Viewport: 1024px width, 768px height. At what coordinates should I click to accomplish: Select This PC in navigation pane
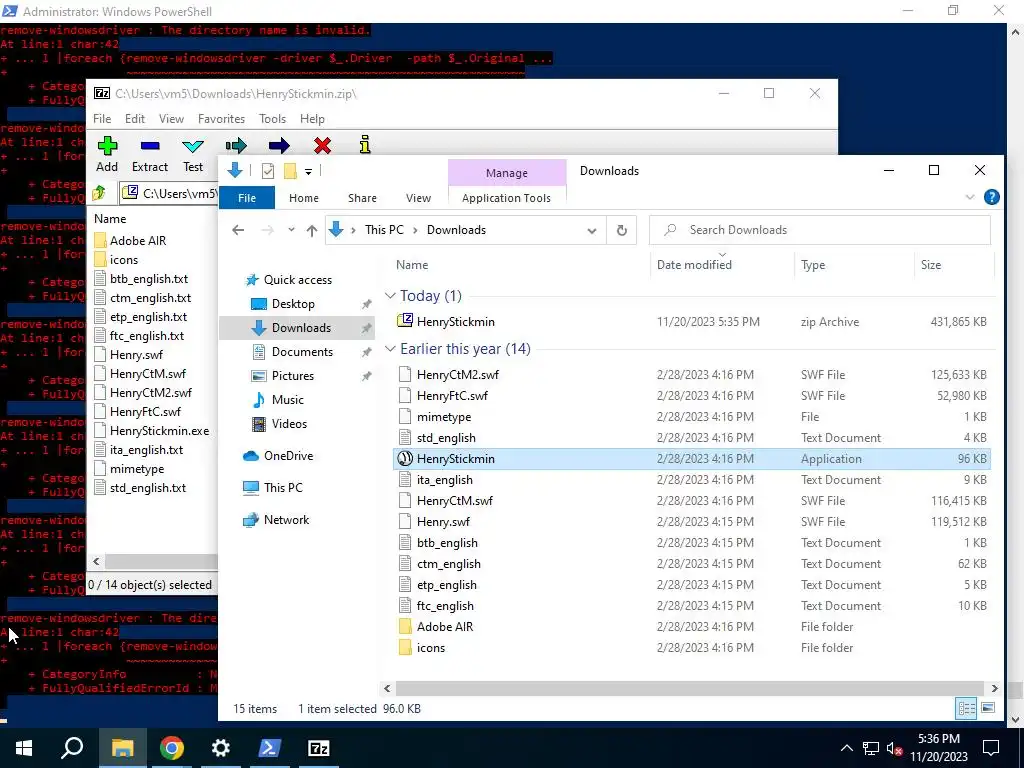283,488
